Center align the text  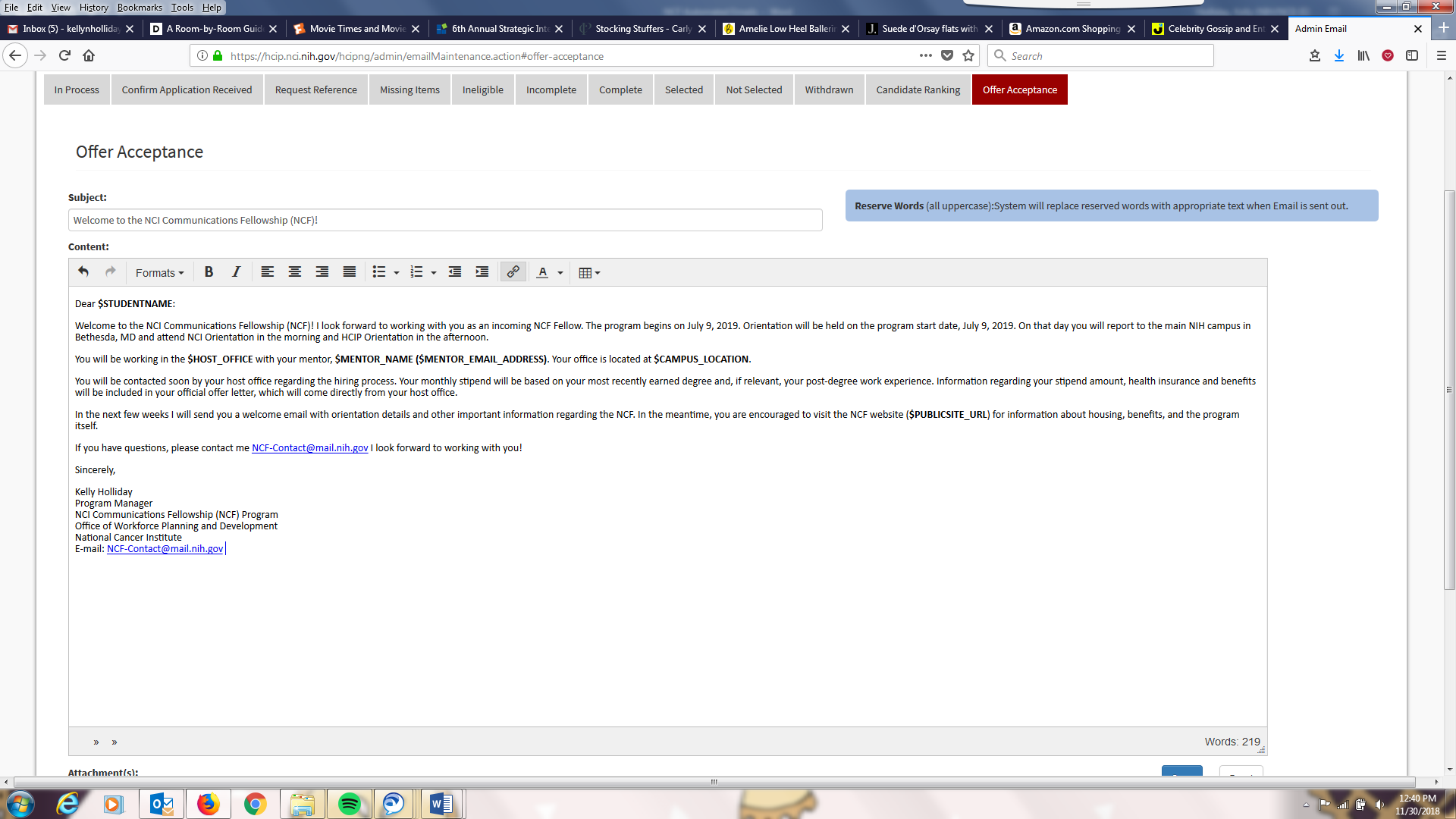point(294,272)
